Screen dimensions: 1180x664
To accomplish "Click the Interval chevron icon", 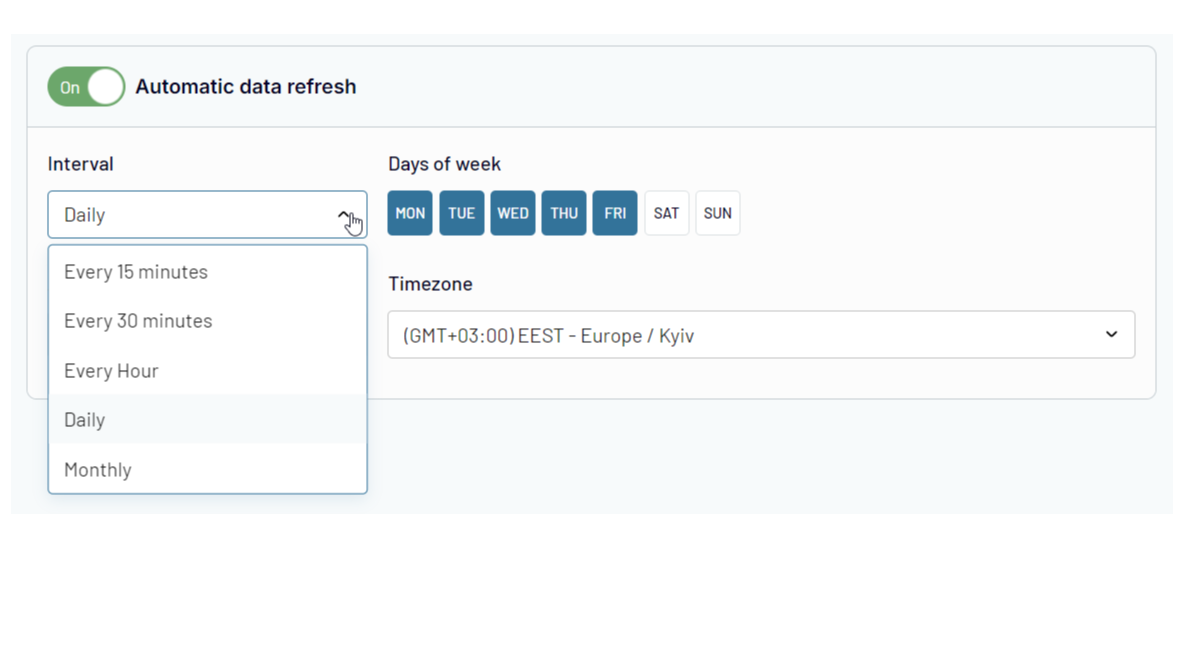I will pyautogui.click(x=344, y=215).
